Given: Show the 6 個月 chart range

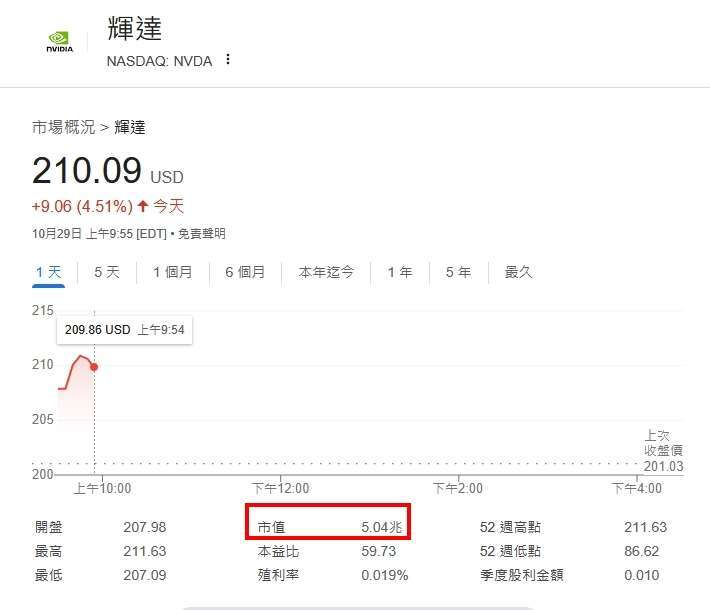Looking at the screenshot, I should 245,272.
